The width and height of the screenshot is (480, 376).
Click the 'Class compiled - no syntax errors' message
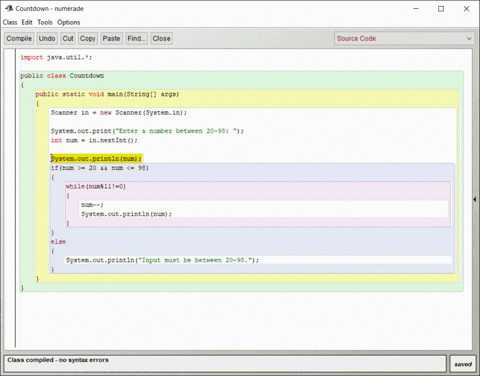coord(58,360)
